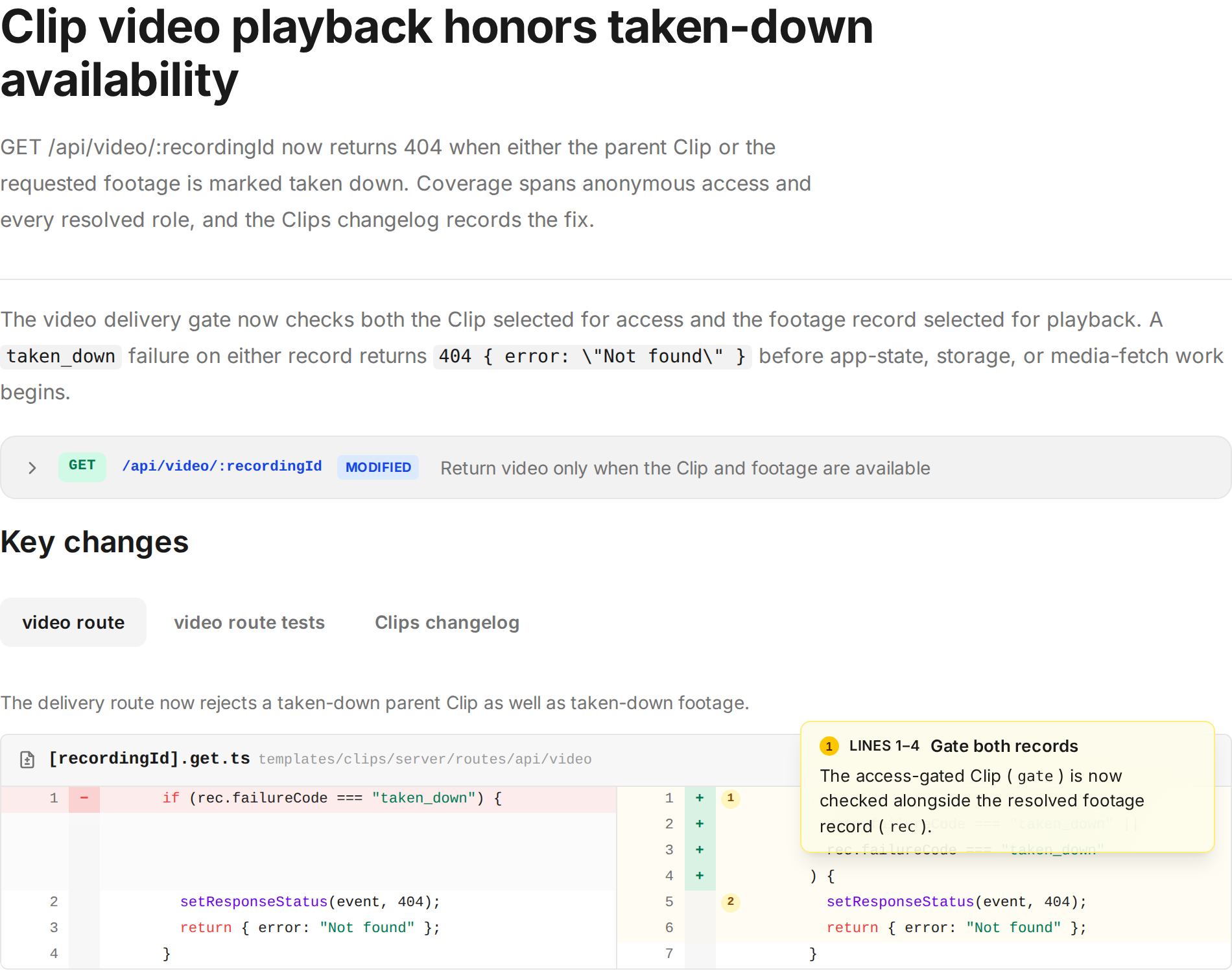Image resolution: width=1232 pixels, height=971 pixels.
Task: Click the file icon beside [recordingId].get.ts
Action: [x=27, y=759]
